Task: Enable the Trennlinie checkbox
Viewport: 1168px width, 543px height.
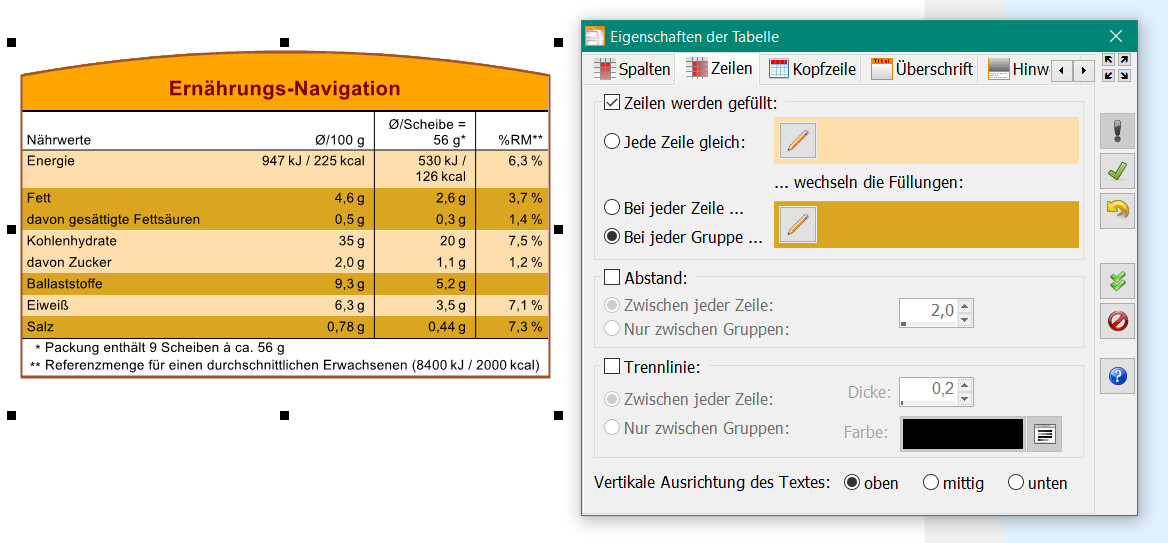Action: coord(612,366)
